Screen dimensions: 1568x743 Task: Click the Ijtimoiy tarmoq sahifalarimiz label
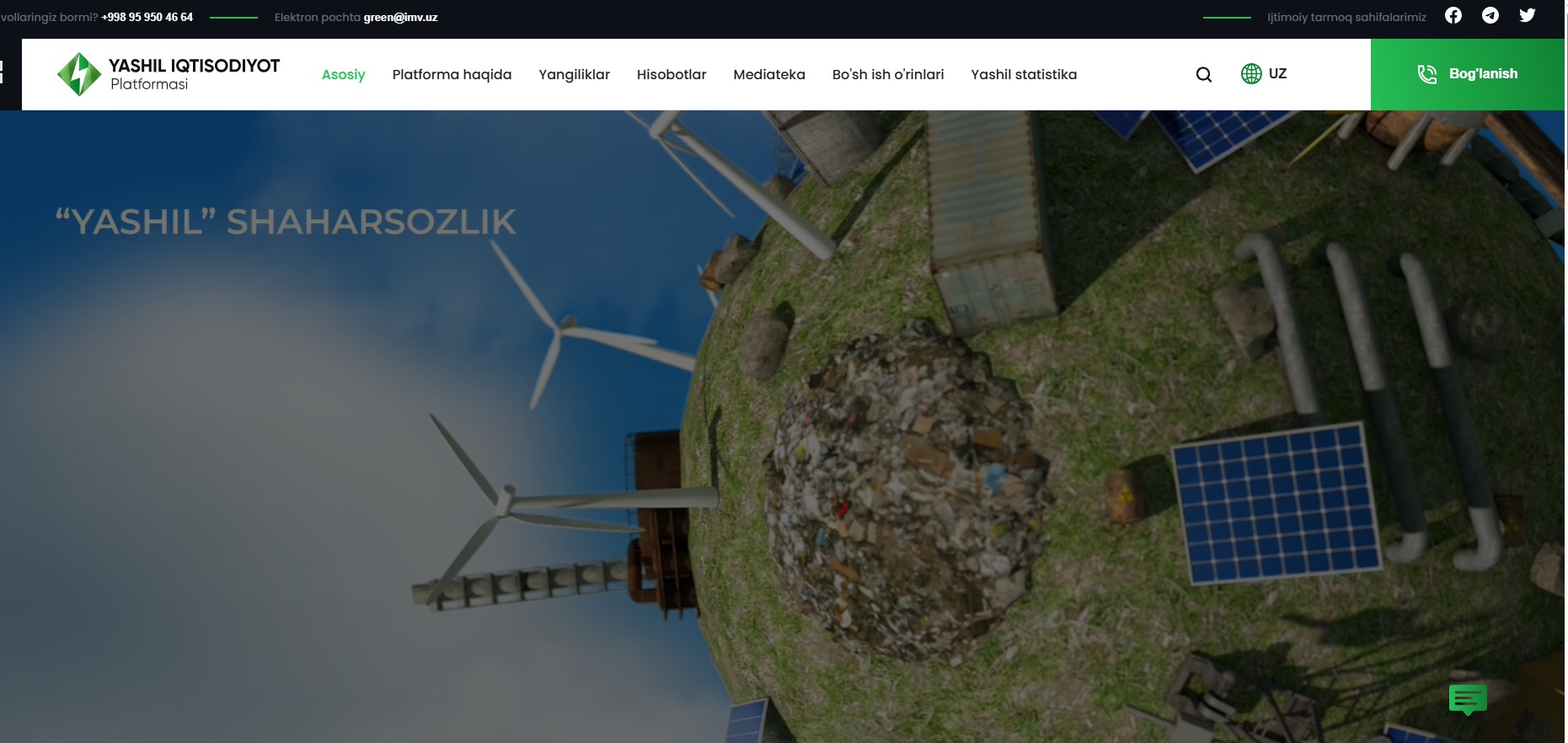tap(1346, 17)
